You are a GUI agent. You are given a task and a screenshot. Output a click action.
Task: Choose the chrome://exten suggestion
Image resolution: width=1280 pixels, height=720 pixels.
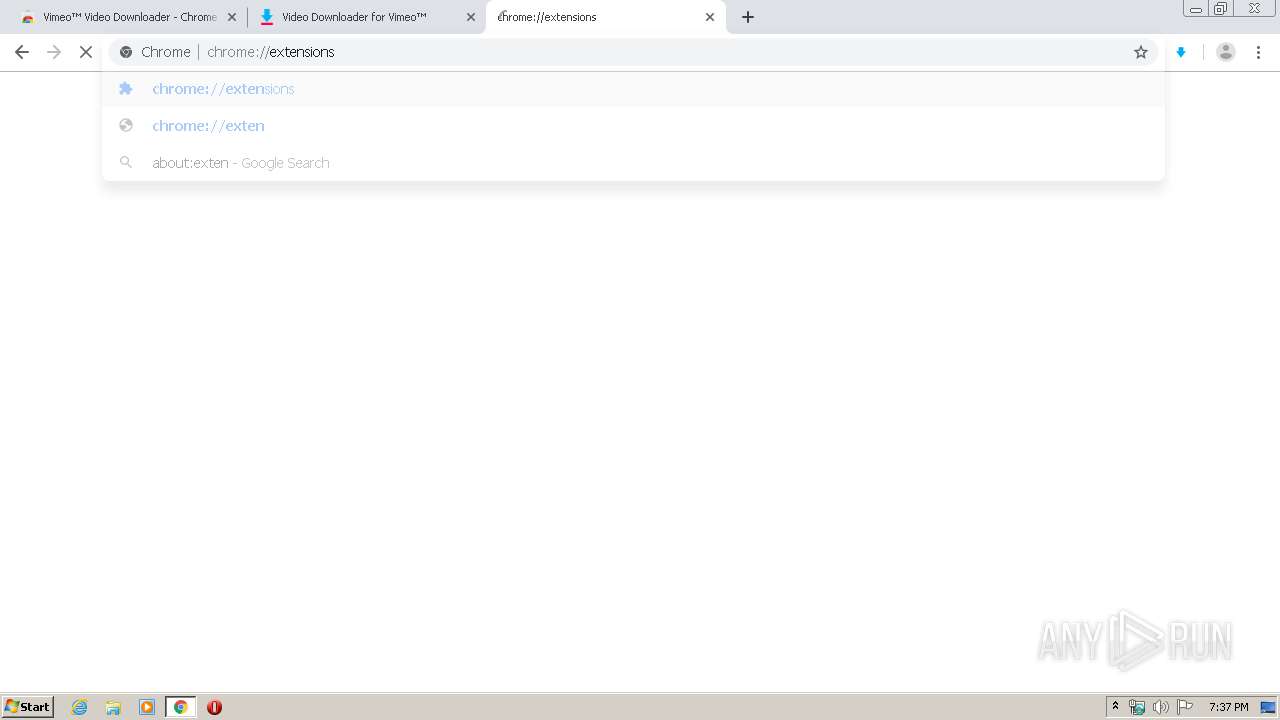click(633, 126)
